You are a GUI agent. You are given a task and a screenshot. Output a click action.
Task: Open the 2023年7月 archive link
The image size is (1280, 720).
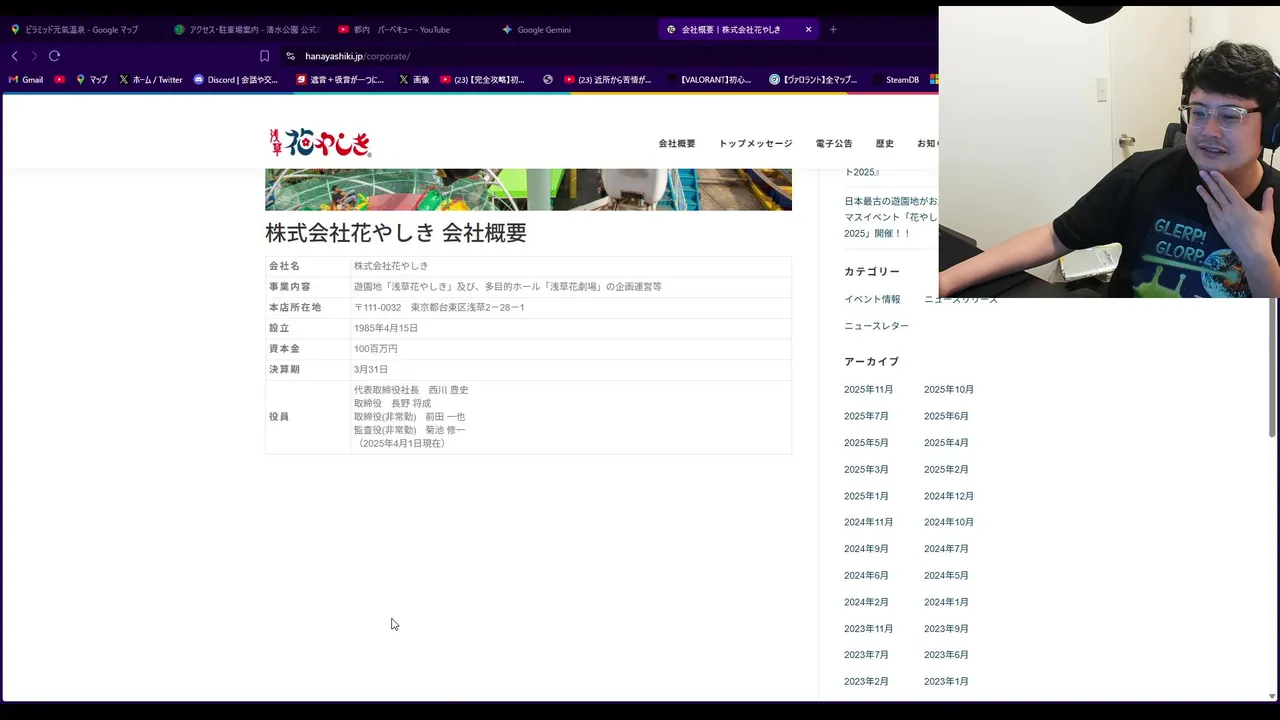click(x=866, y=655)
